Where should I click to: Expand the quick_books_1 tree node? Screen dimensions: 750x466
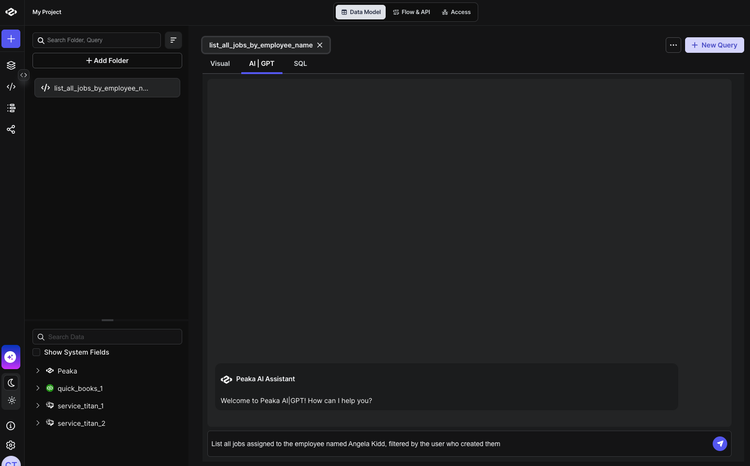click(38, 388)
